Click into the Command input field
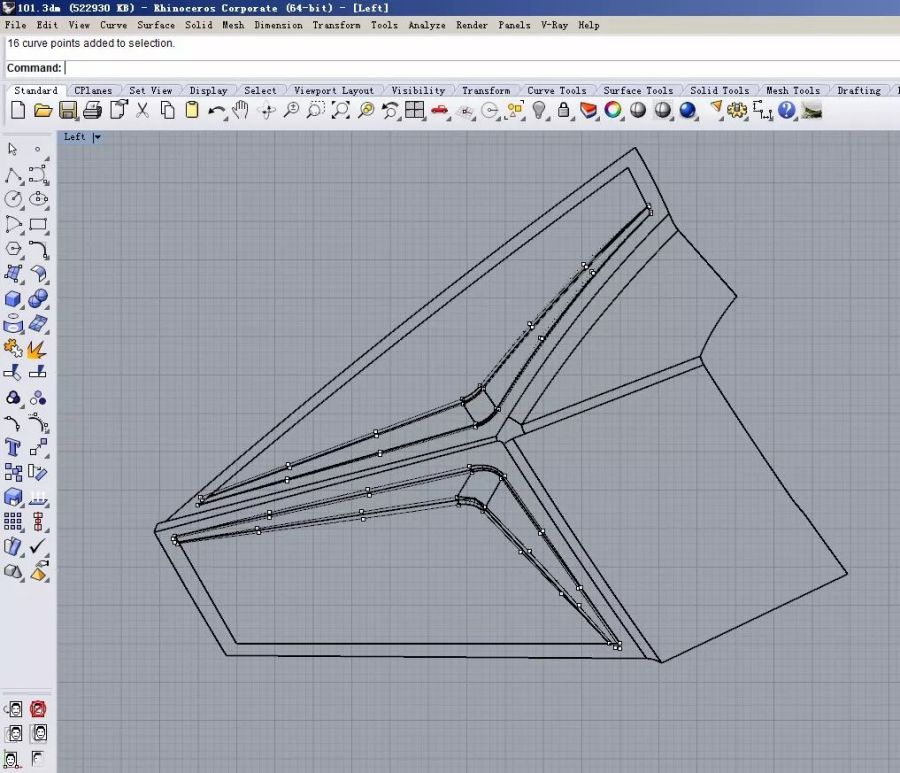Screen dimensions: 900x773 tap(480, 68)
